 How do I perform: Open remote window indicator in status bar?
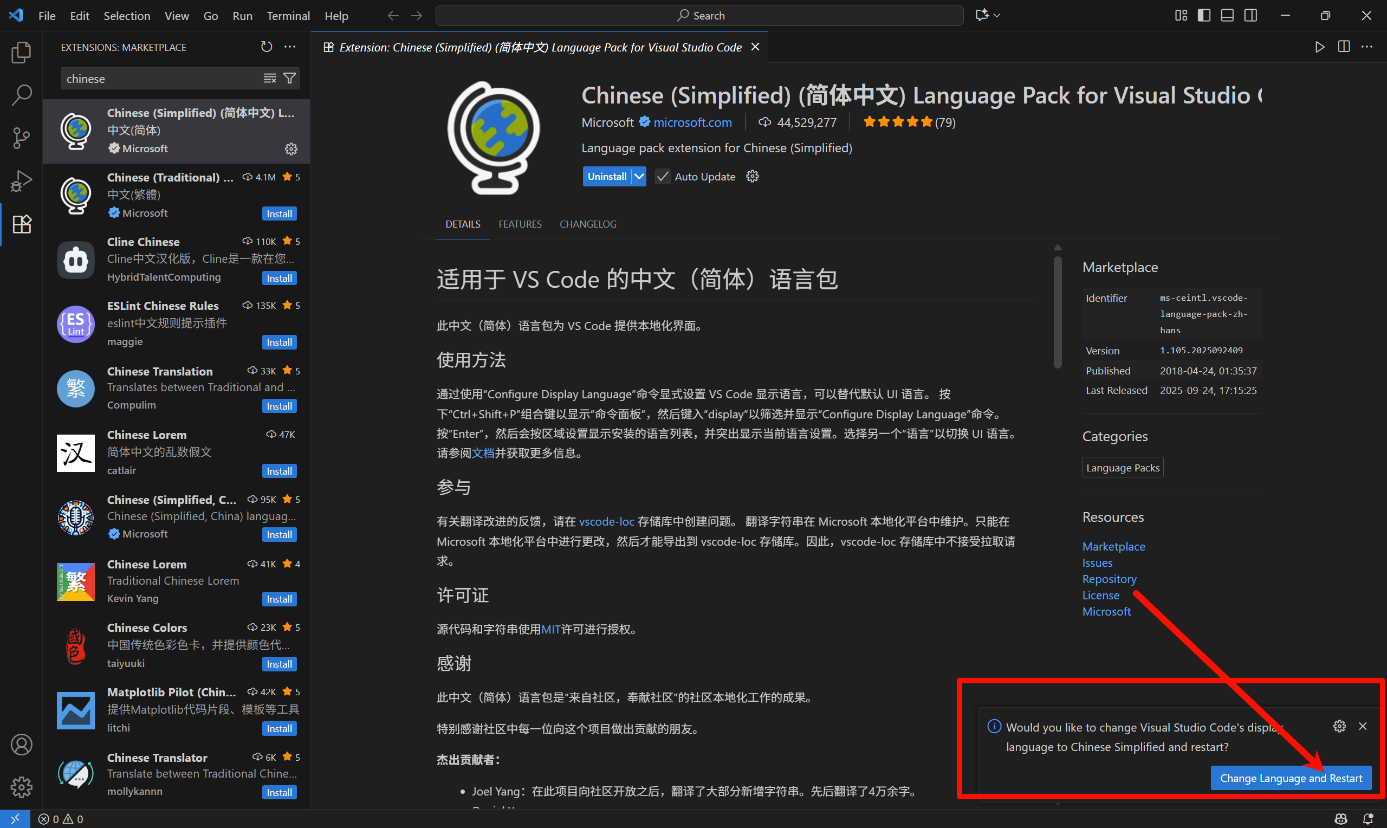click(x=15, y=819)
